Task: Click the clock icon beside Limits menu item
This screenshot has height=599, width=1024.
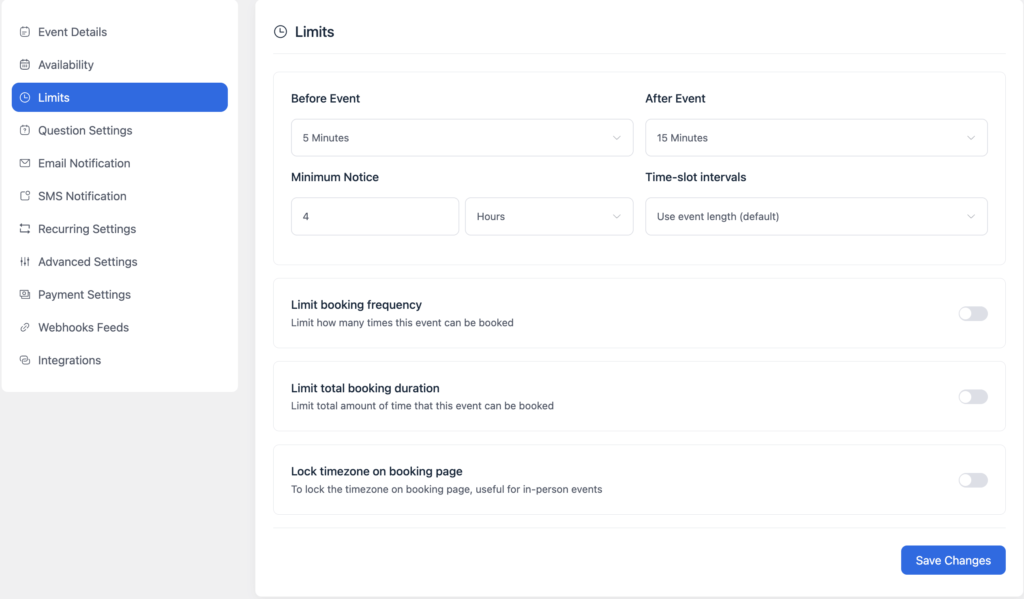Action: coord(25,97)
